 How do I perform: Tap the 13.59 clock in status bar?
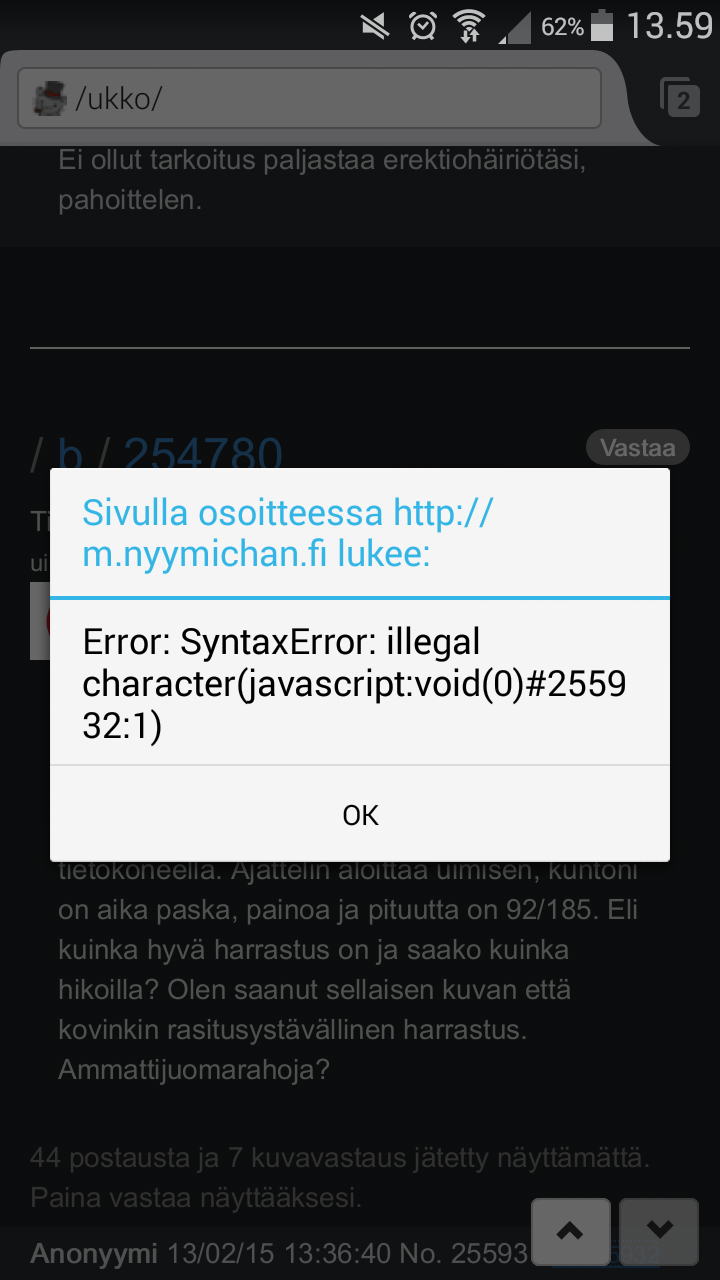click(x=669, y=26)
